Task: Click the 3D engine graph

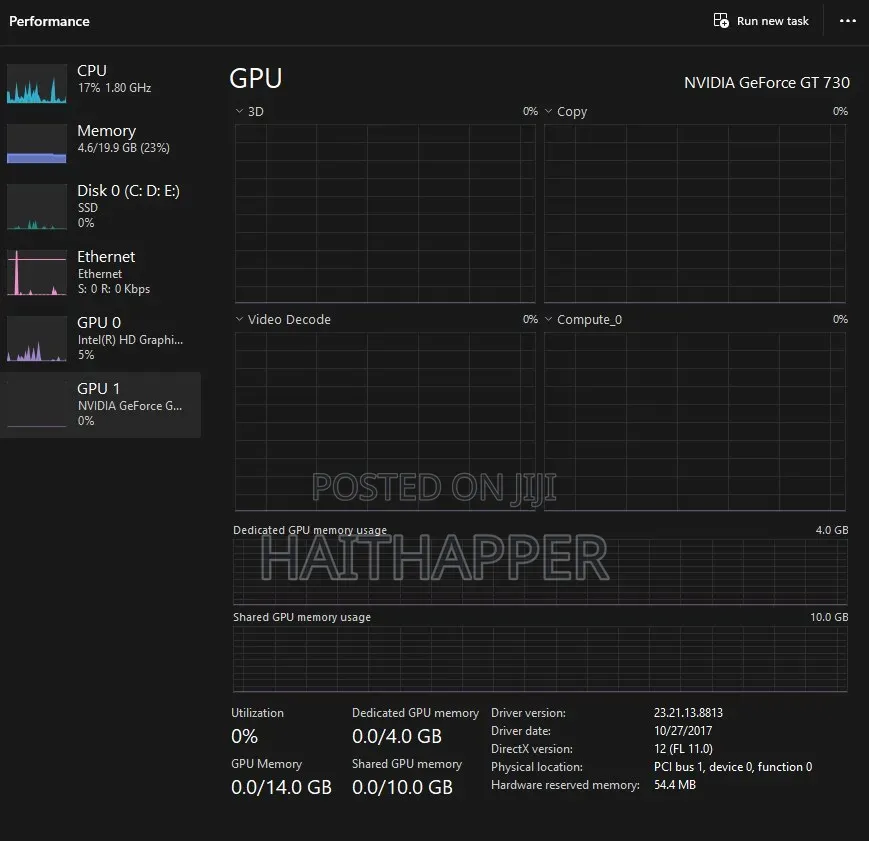Action: [x=385, y=213]
